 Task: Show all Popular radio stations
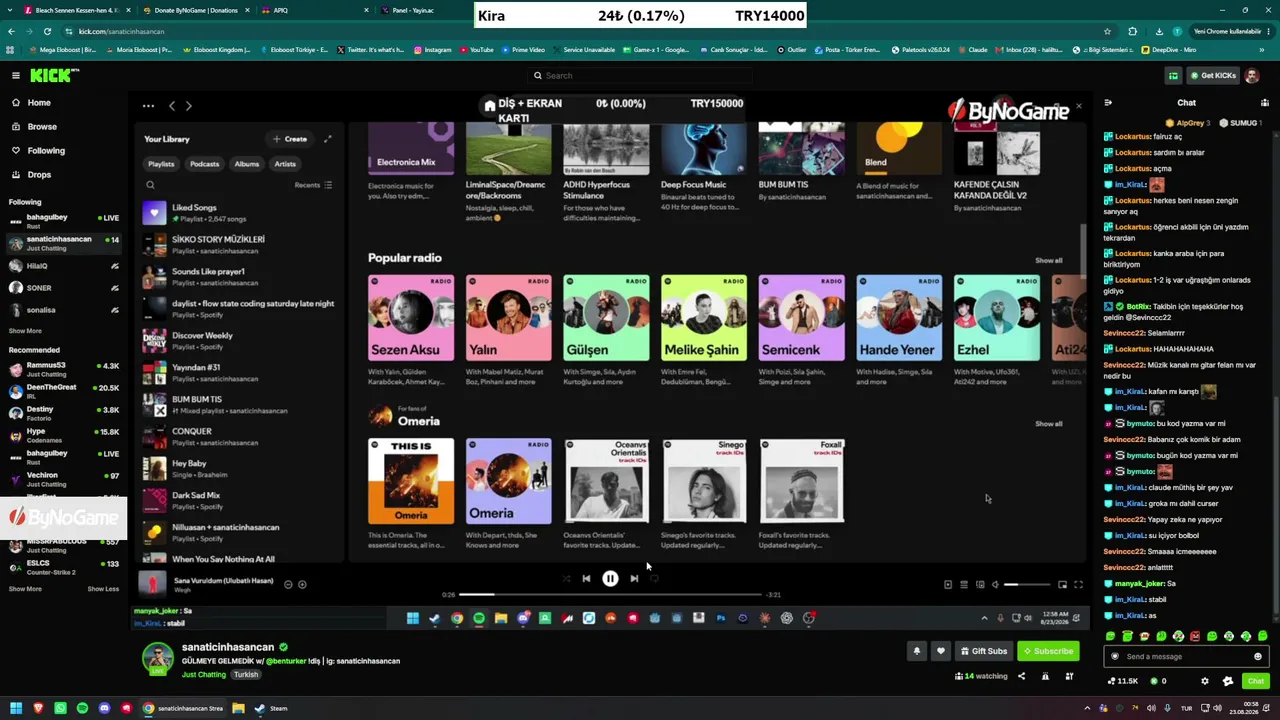[1048, 260]
